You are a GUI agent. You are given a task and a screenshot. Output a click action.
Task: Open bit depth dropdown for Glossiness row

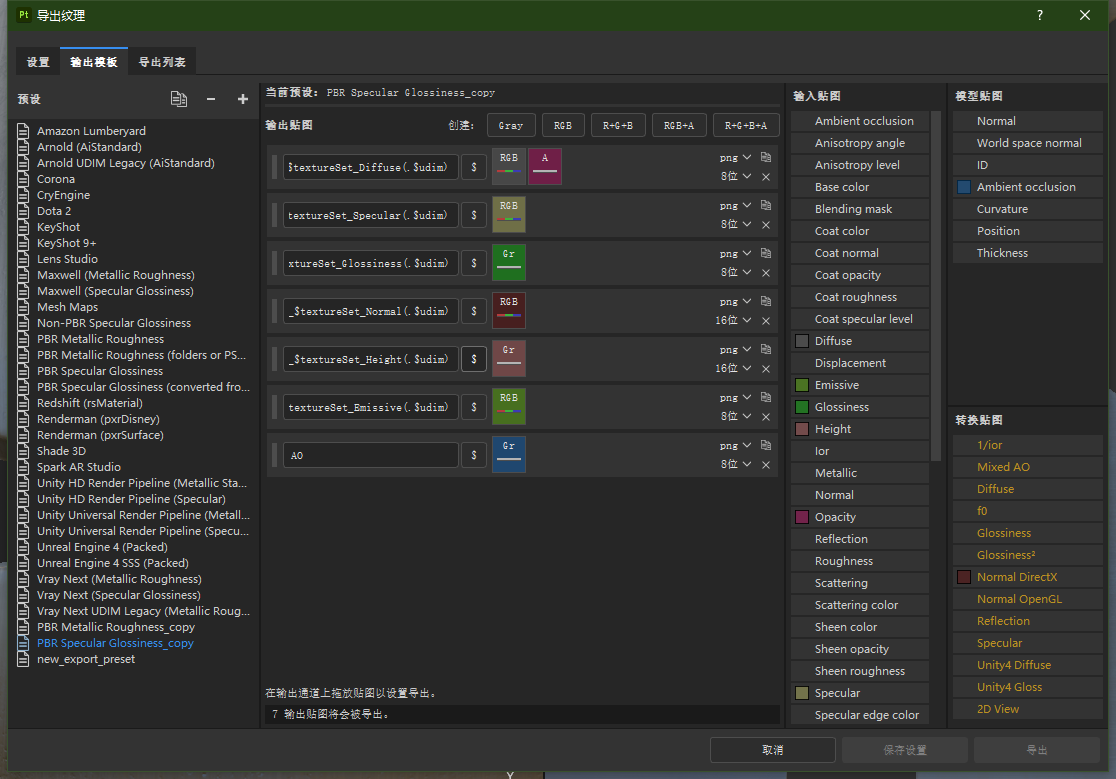tap(736, 272)
